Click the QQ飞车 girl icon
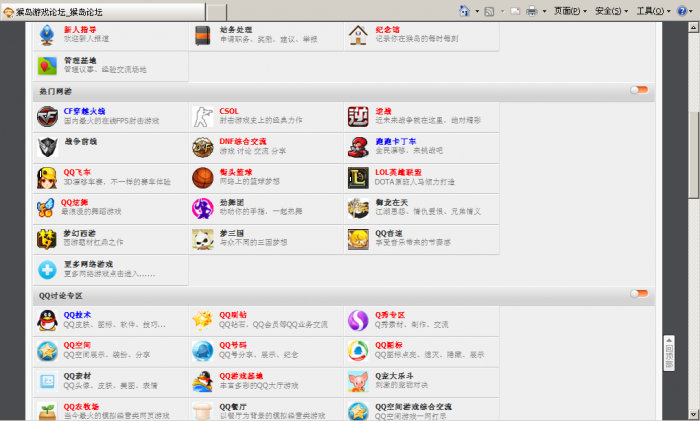The image size is (700, 421). coord(47,178)
